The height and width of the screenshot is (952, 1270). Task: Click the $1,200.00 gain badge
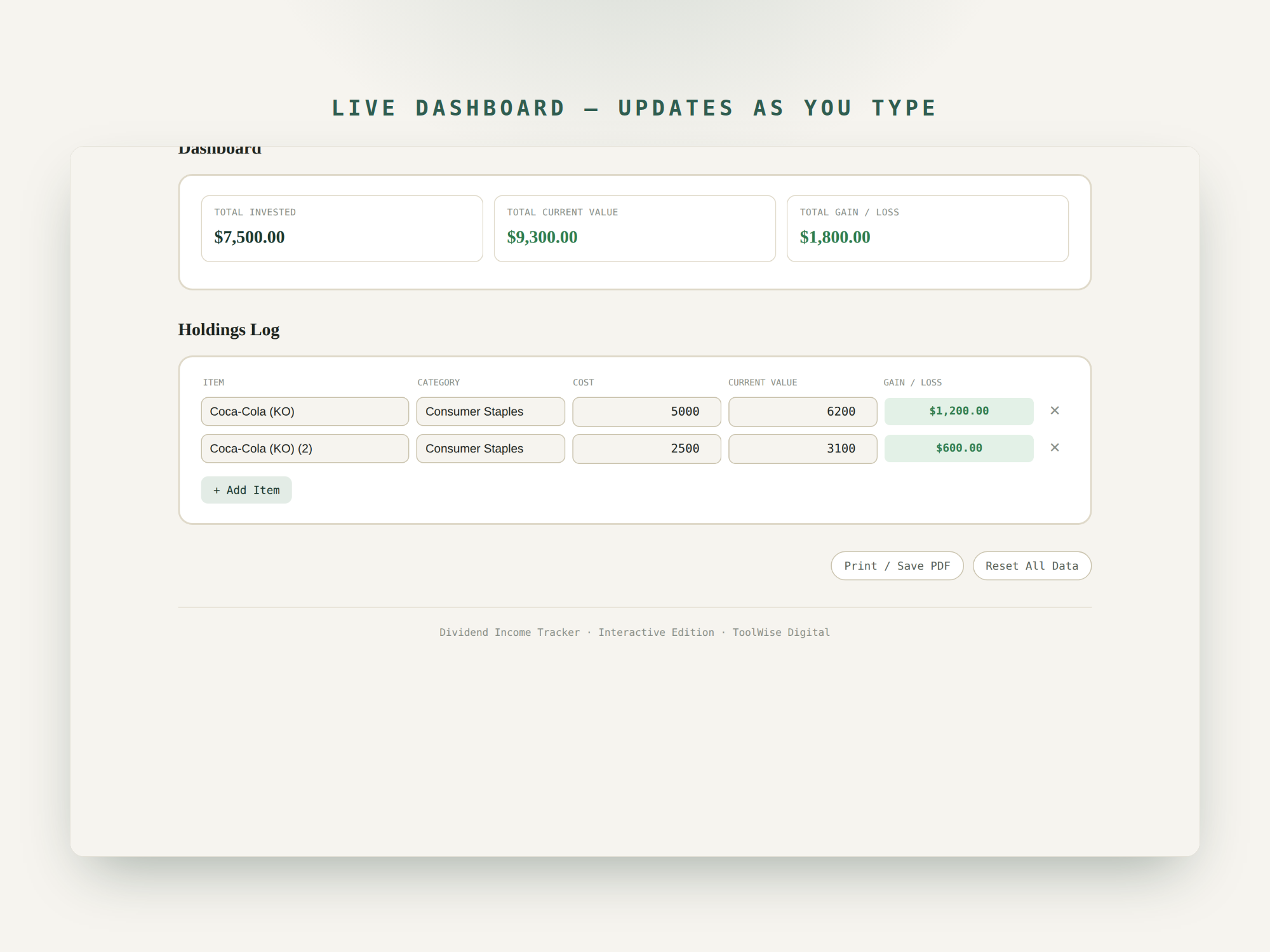pyautogui.click(x=959, y=411)
